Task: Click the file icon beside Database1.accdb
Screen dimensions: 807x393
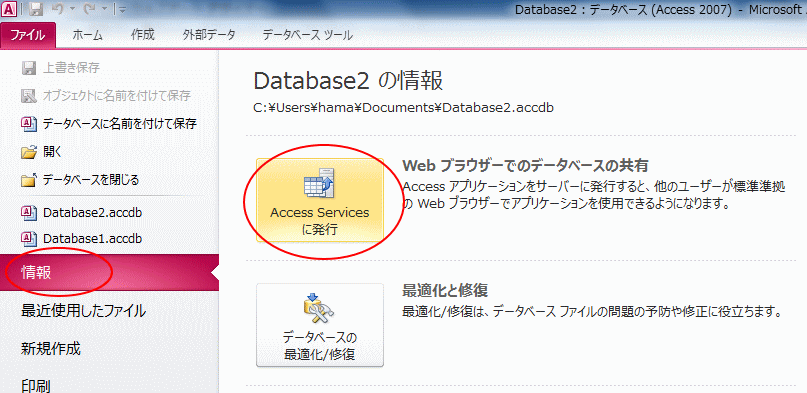Action: pyautogui.click(x=28, y=239)
